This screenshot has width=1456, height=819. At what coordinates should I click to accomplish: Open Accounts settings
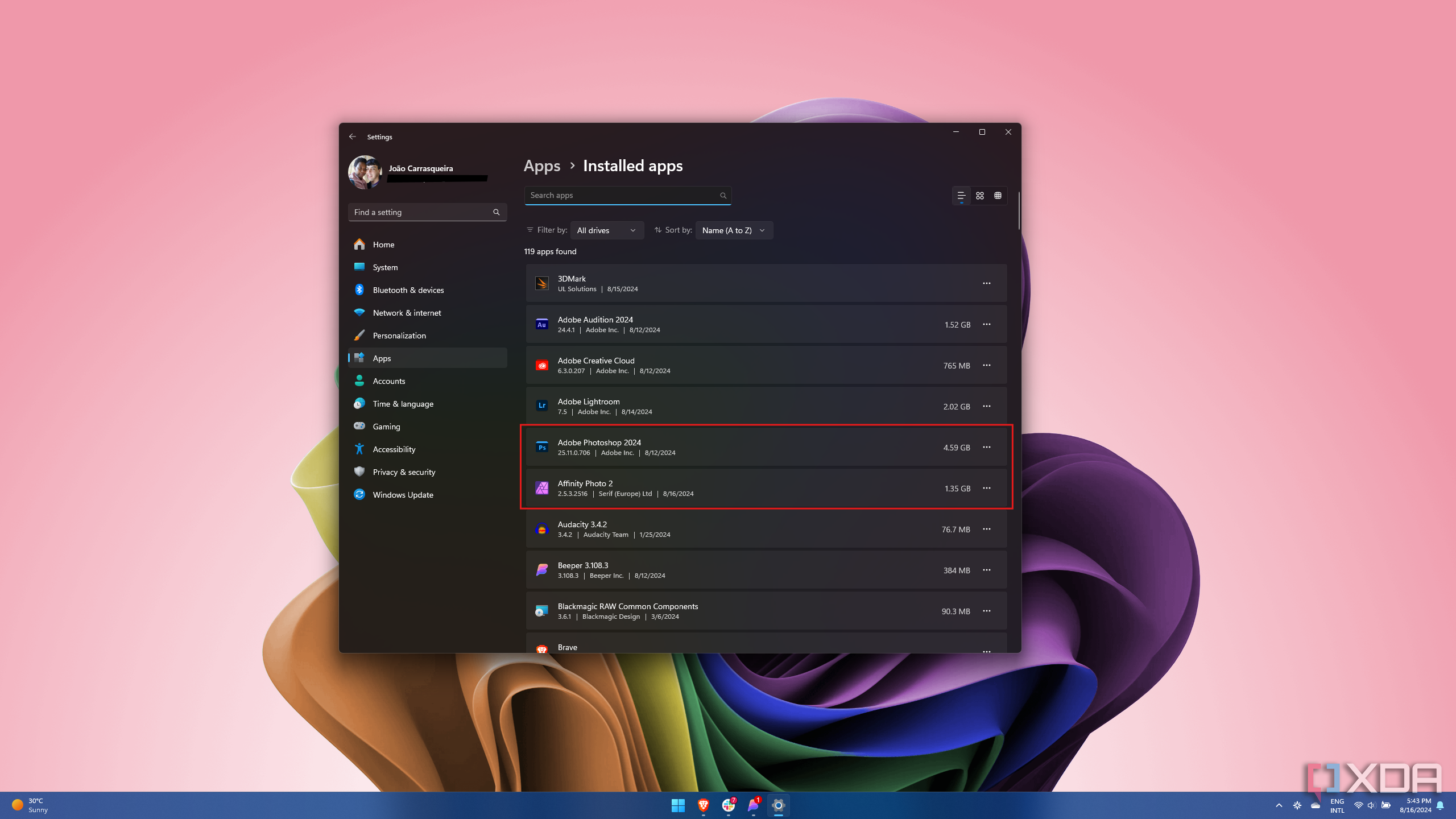(x=427, y=380)
